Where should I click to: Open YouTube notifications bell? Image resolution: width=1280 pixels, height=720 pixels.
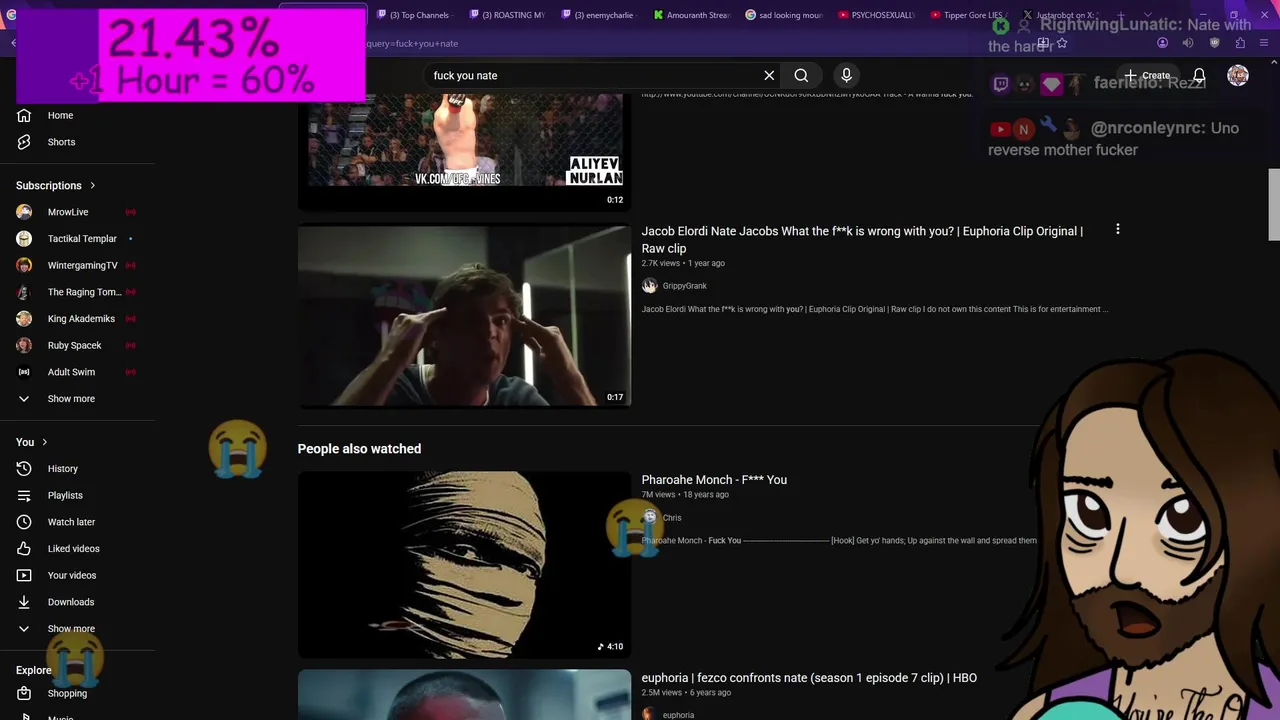click(x=1199, y=76)
